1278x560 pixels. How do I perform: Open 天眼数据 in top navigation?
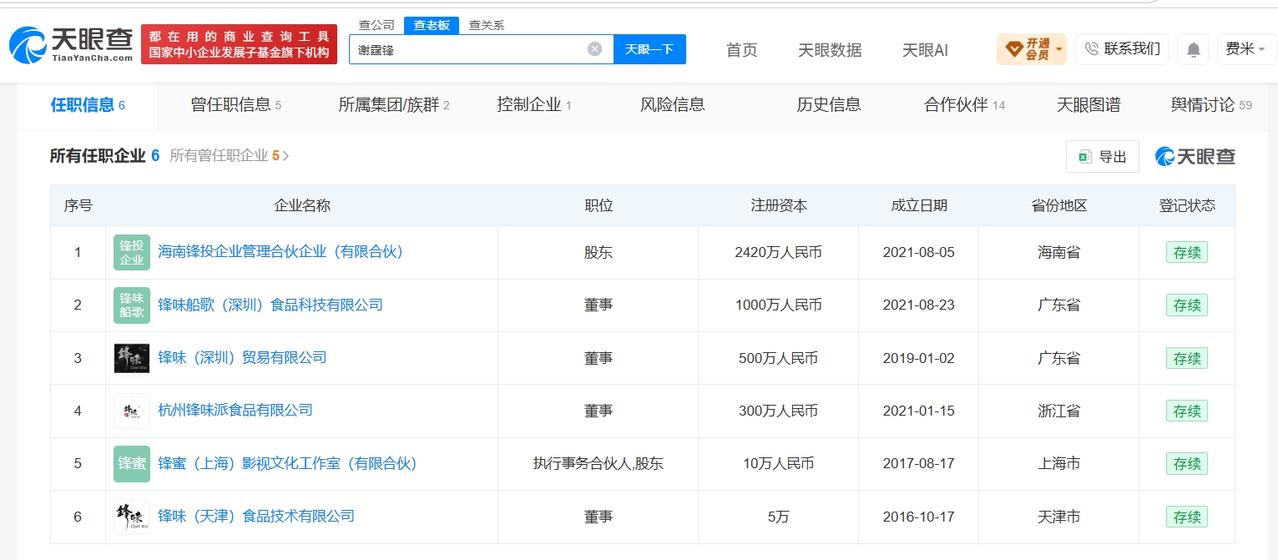click(x=829, y=50)
